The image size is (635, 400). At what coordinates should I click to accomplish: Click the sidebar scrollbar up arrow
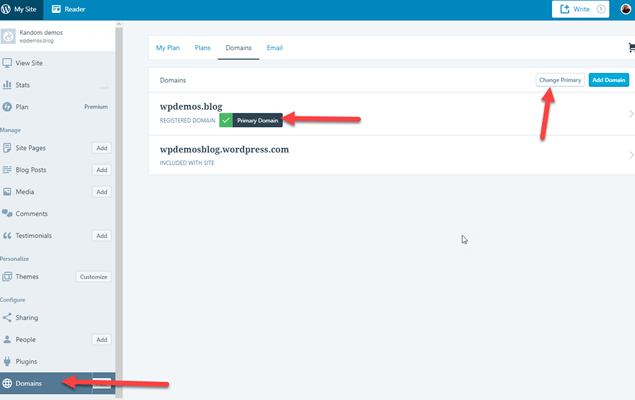click(x=119, y=24)
